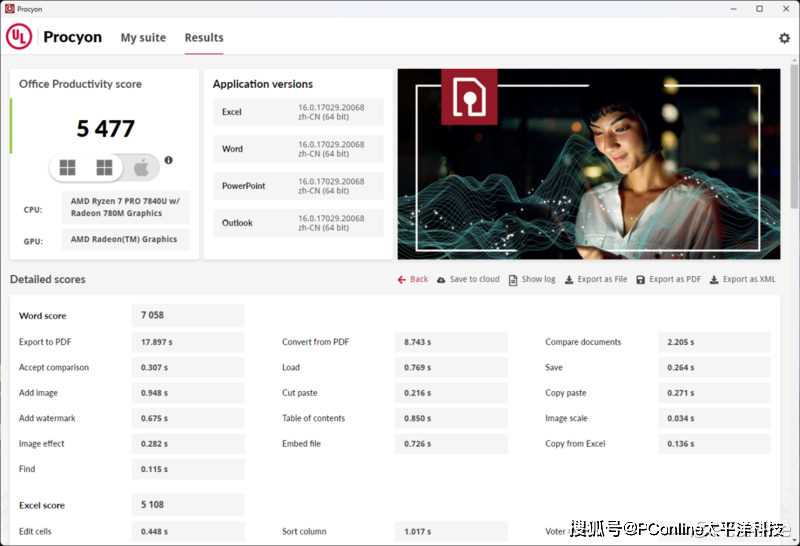Click the Export as File download icon
800x546 pixels.
click(x=569, y=280)
